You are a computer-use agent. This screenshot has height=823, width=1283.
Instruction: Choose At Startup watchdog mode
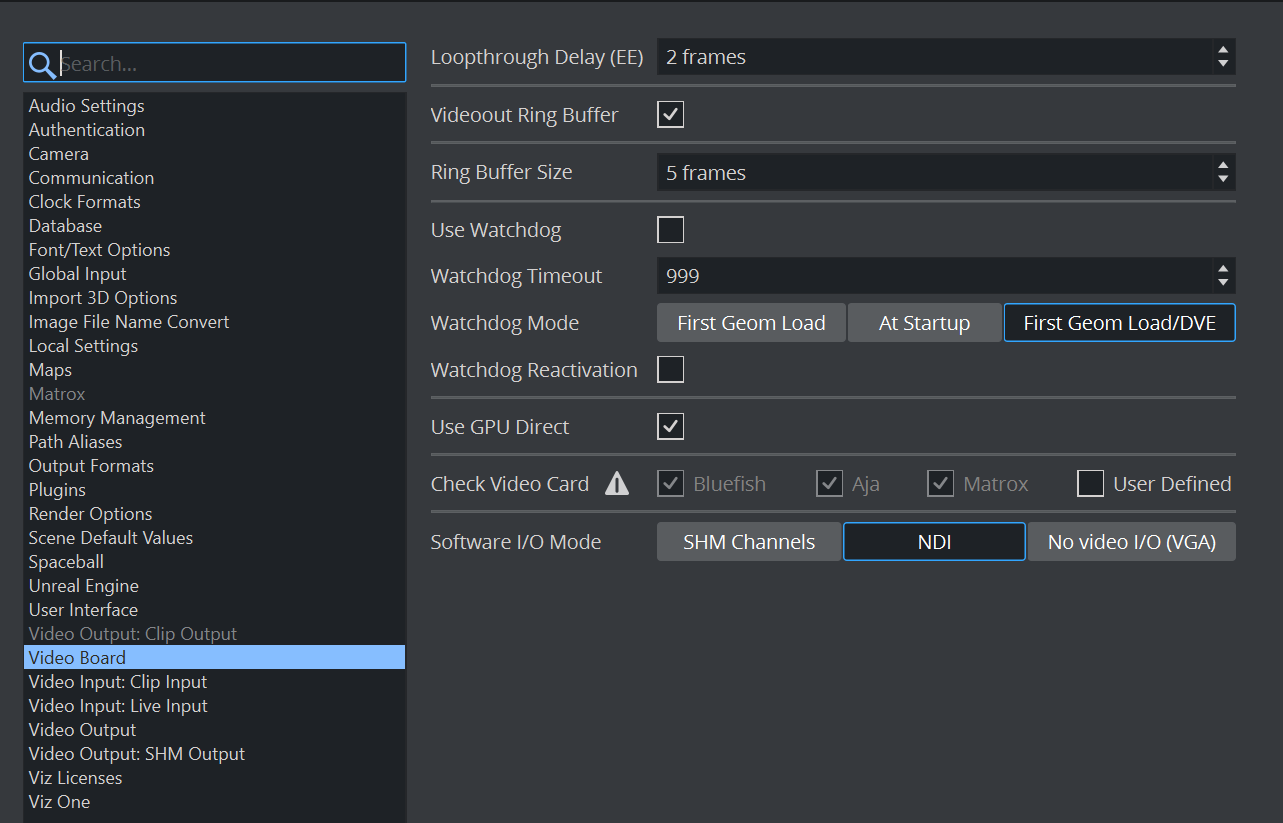(x=924, y=323)
